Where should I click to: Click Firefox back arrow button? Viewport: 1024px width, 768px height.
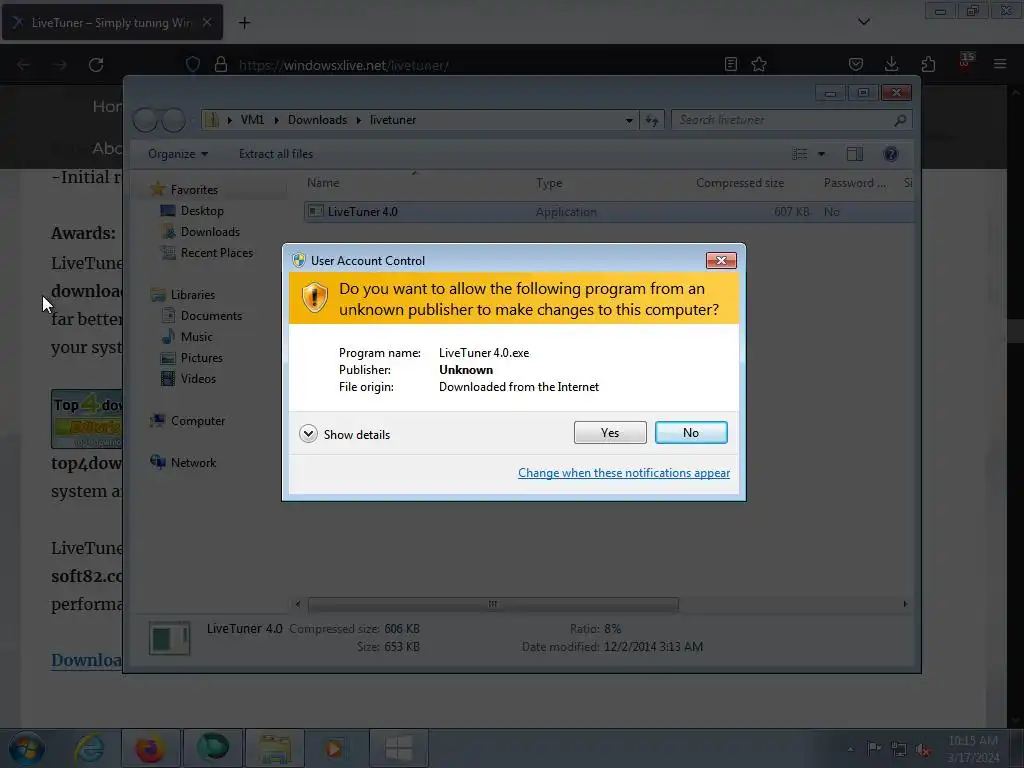(24, 65)
